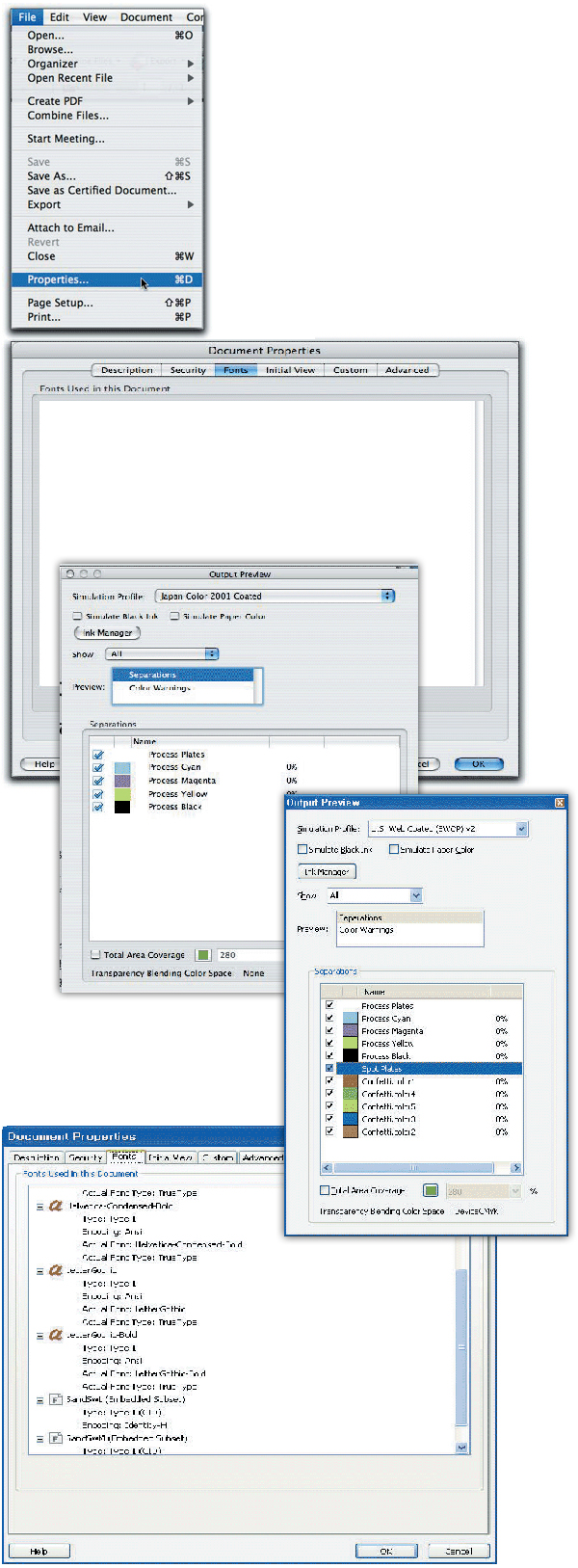Viewport: 578px width, 1568px height.
Task: Click Ink Manager button in Windows Output Preview
Action: click(x=327, y=871)
